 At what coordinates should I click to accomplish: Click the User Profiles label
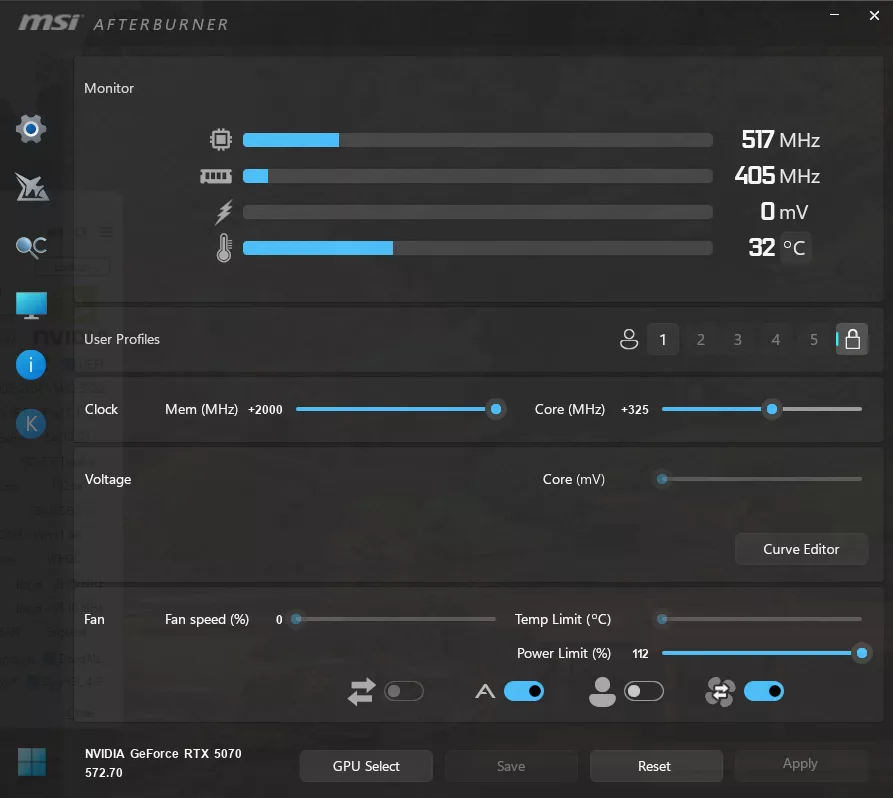[x=122, y=339]
